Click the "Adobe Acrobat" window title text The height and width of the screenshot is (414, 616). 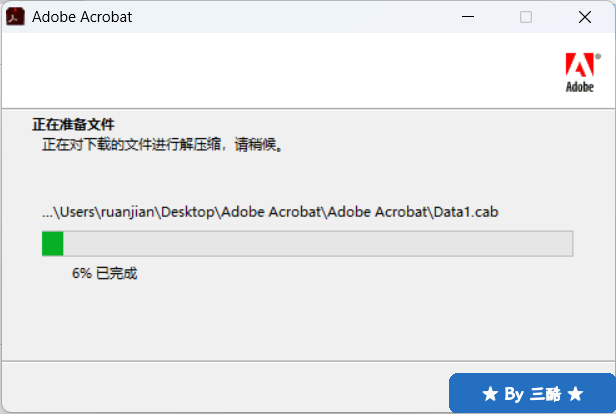pyautogui.click(x=82, y=17)
